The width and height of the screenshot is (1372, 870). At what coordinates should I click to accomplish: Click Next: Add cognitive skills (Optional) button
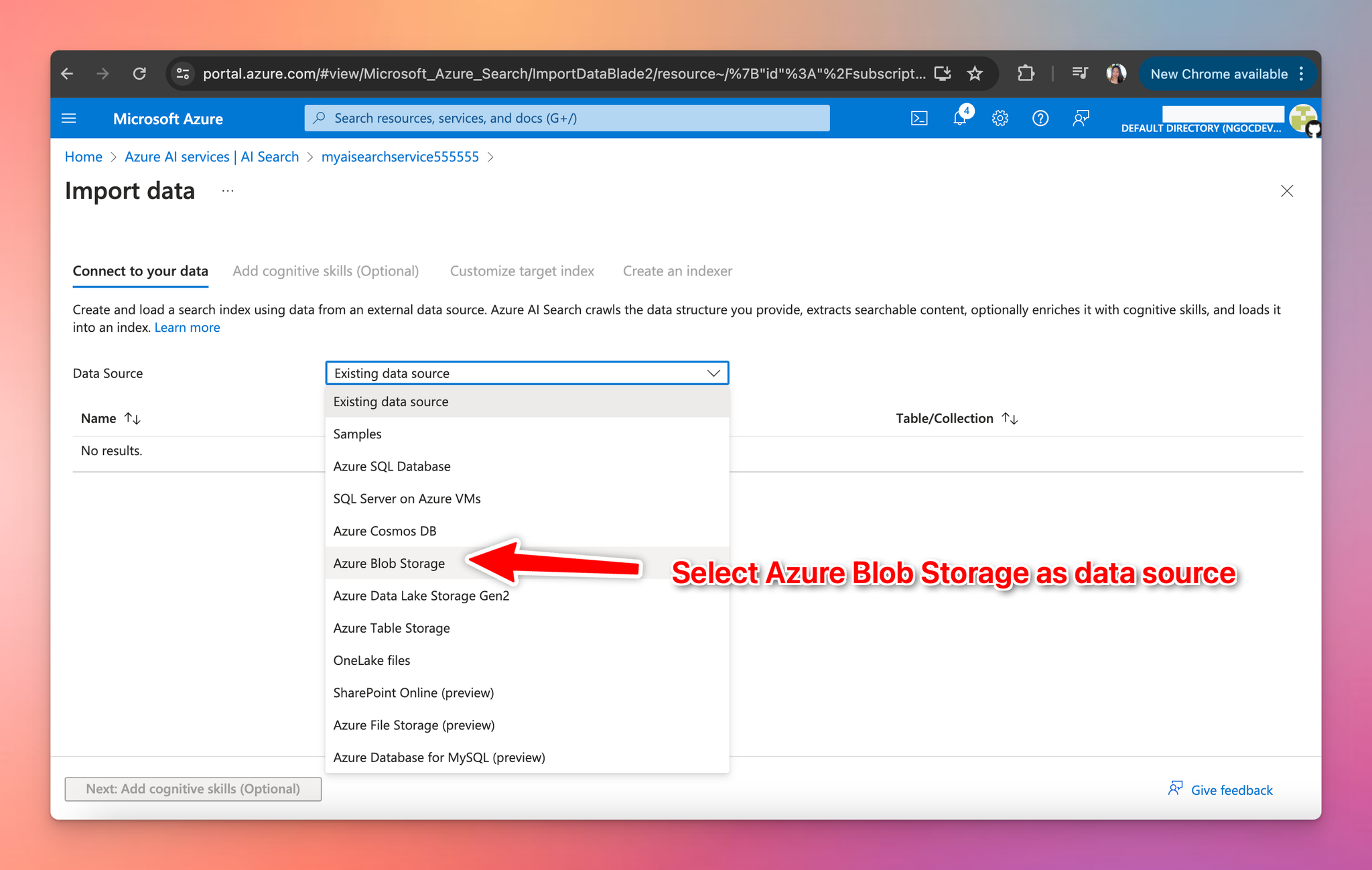(x=193, y=789)
